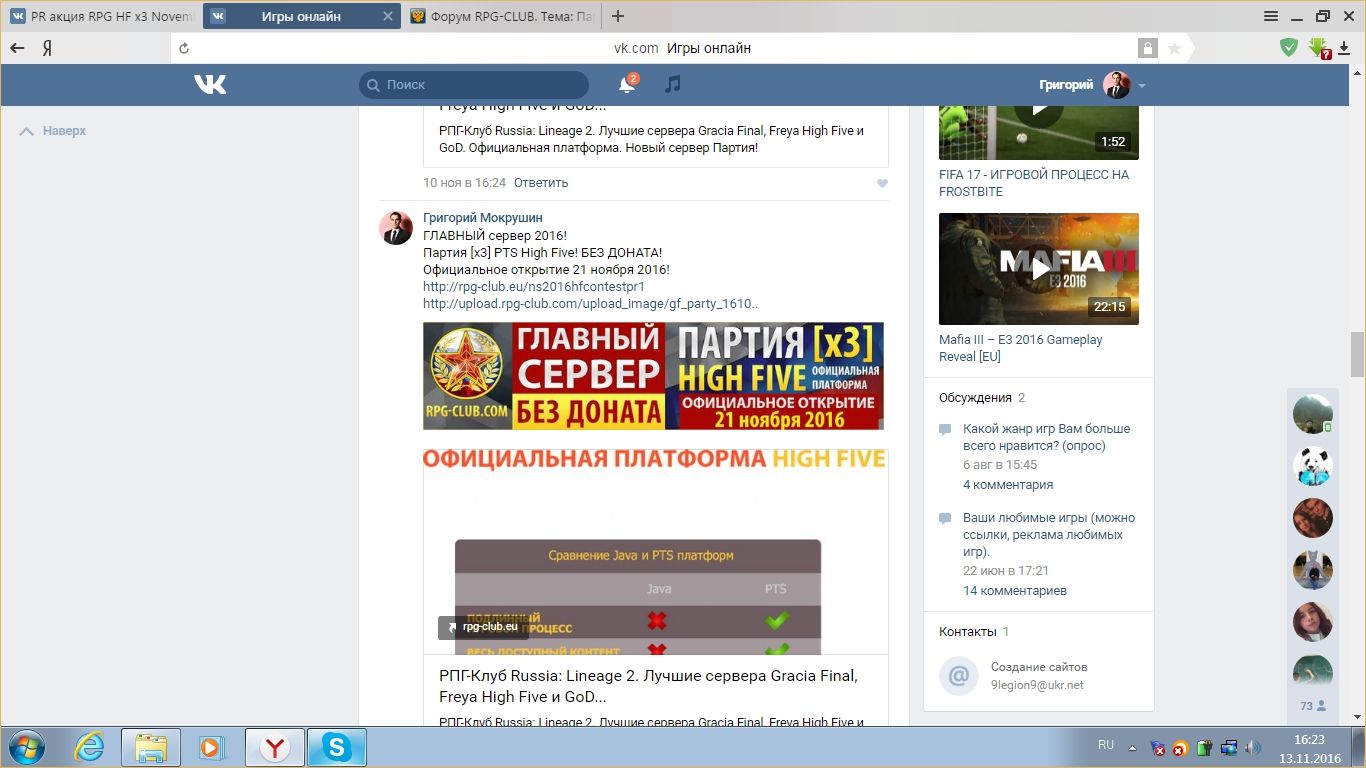Screen dimensions: 1366x768
Task: Click the battery power tray icon
Action: click(1204, 747)
